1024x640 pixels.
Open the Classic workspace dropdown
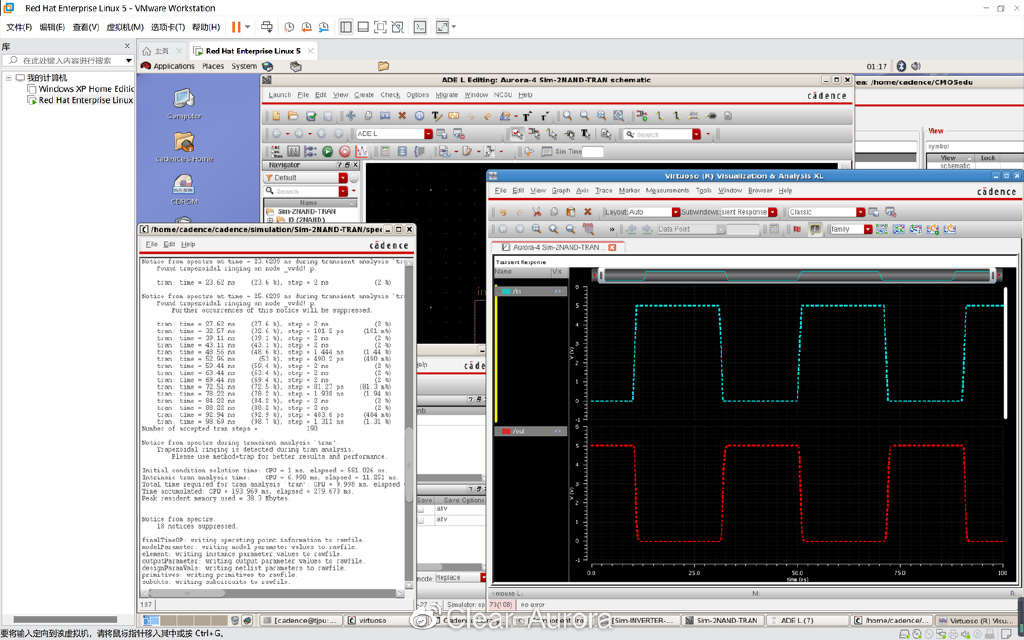(860, 212)
